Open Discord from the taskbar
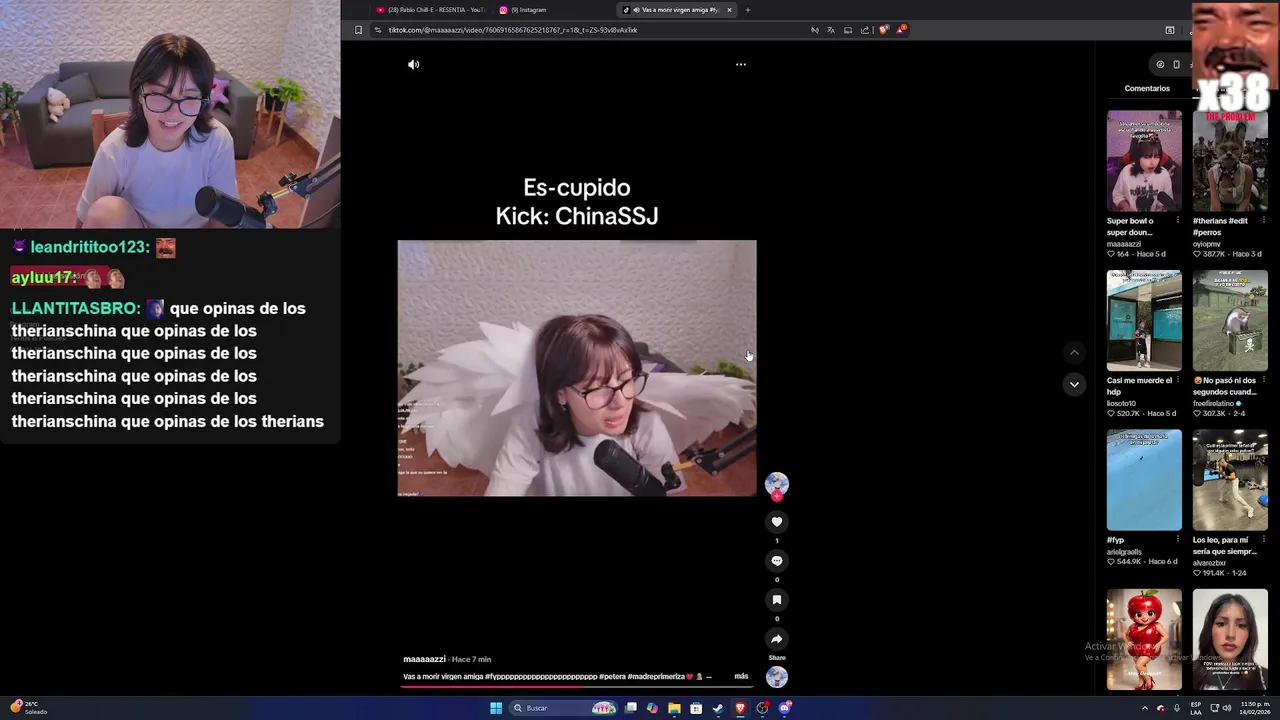The height and width of the screenshot is (720, 1280). coord(785,708)
